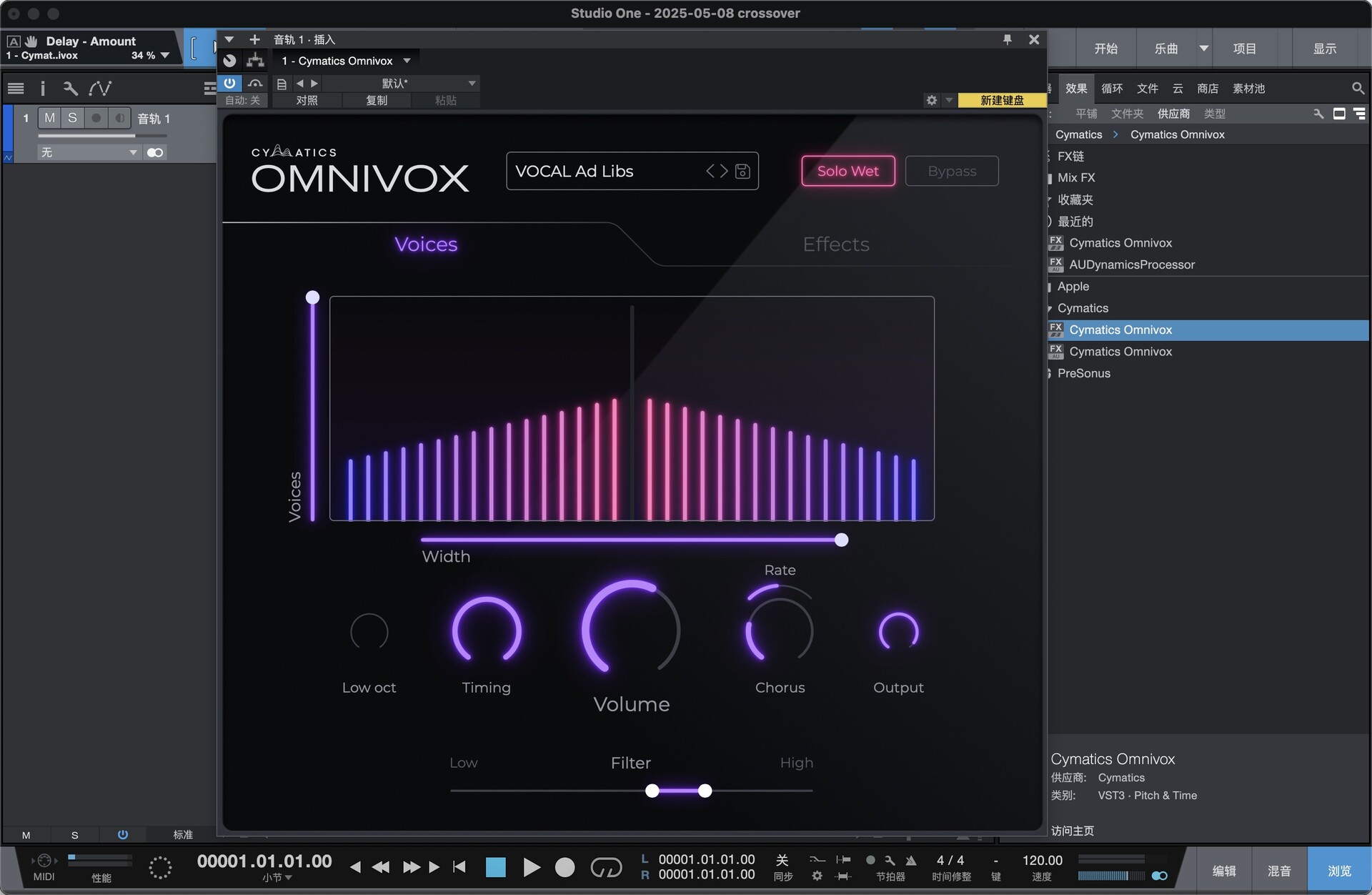The height and width of the screenshot is (895, 1372).
Task: Start playback with the play button
Action: [531, 867]
